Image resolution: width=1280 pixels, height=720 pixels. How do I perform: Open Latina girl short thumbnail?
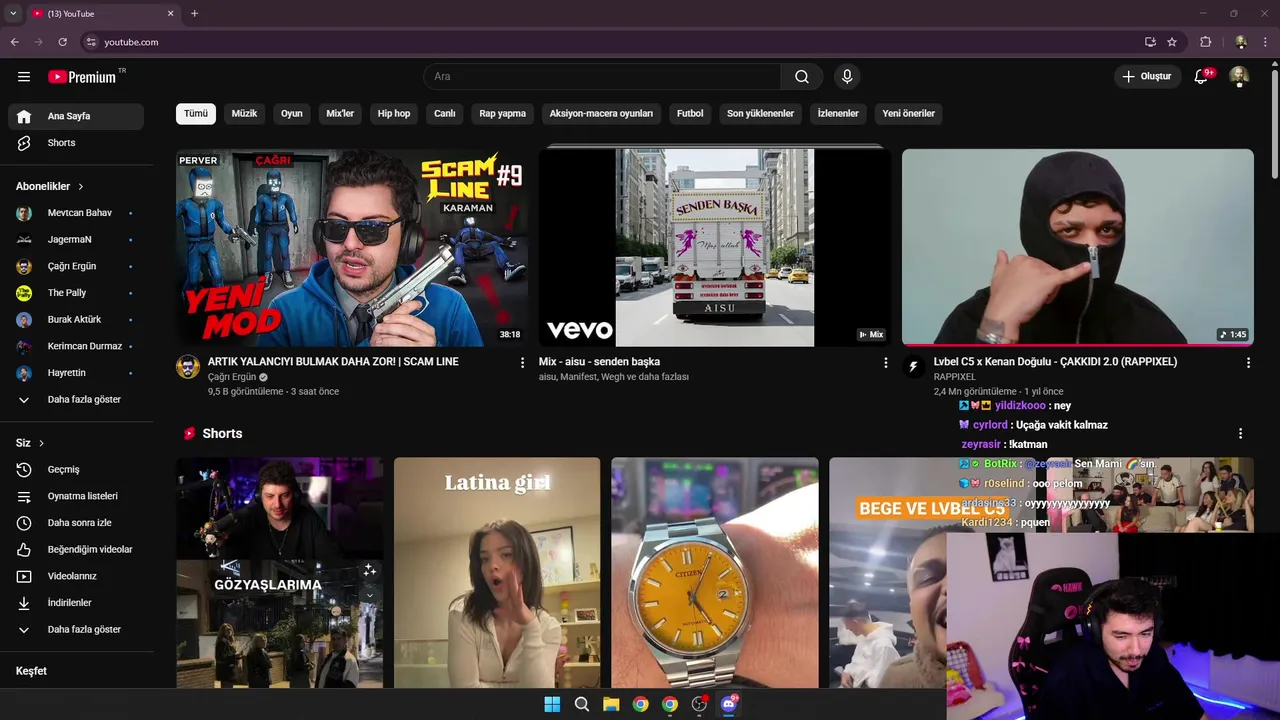point(497,573)
